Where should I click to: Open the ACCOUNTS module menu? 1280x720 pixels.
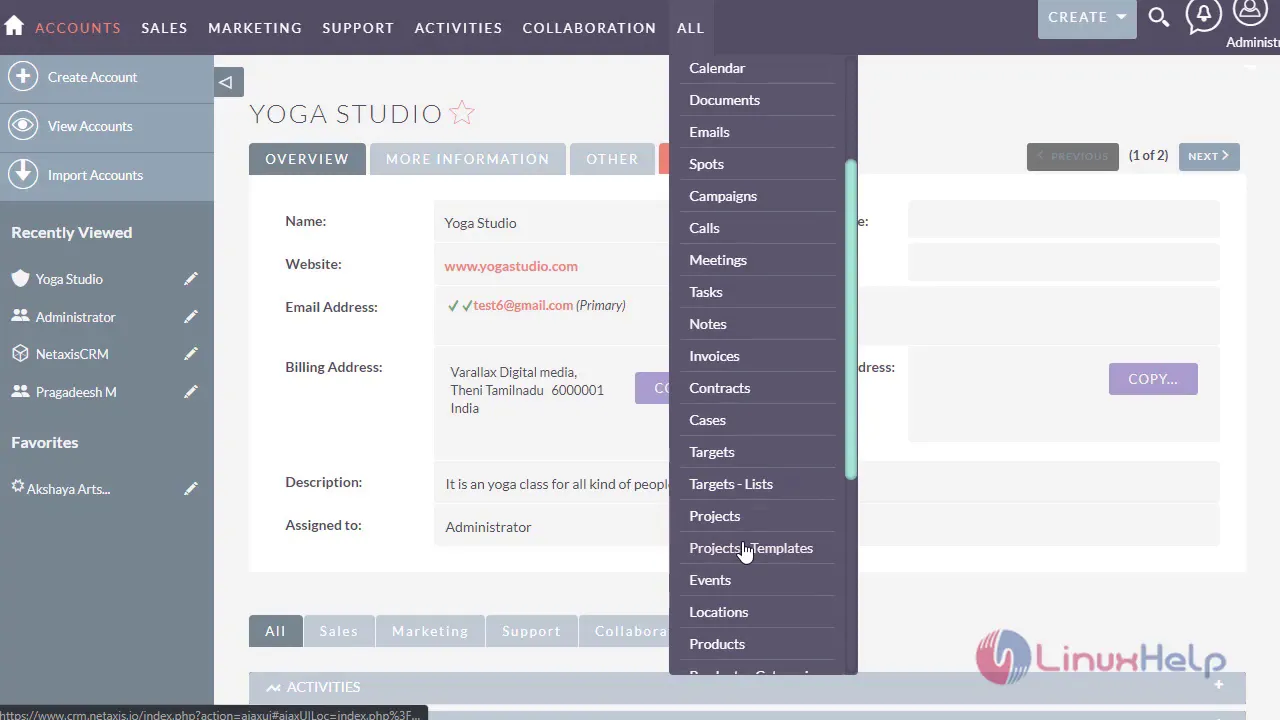coord(78,28)
